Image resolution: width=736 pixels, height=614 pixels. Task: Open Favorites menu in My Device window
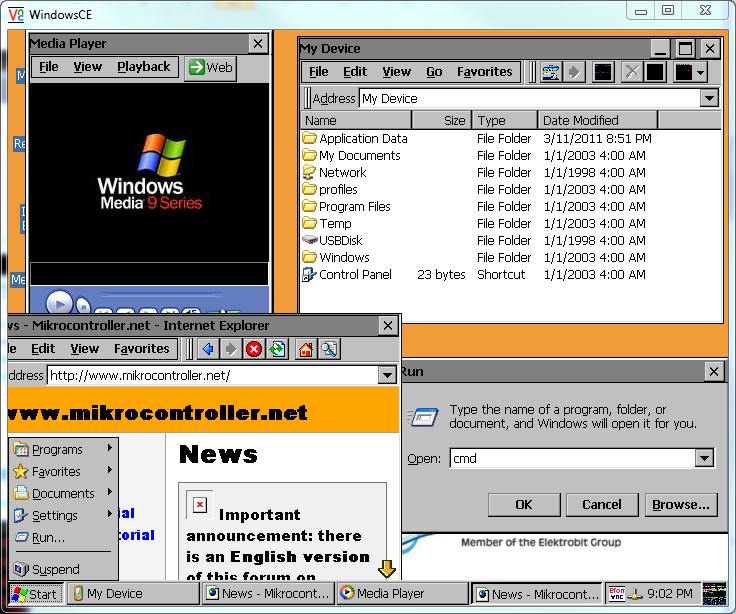(484, 72)
